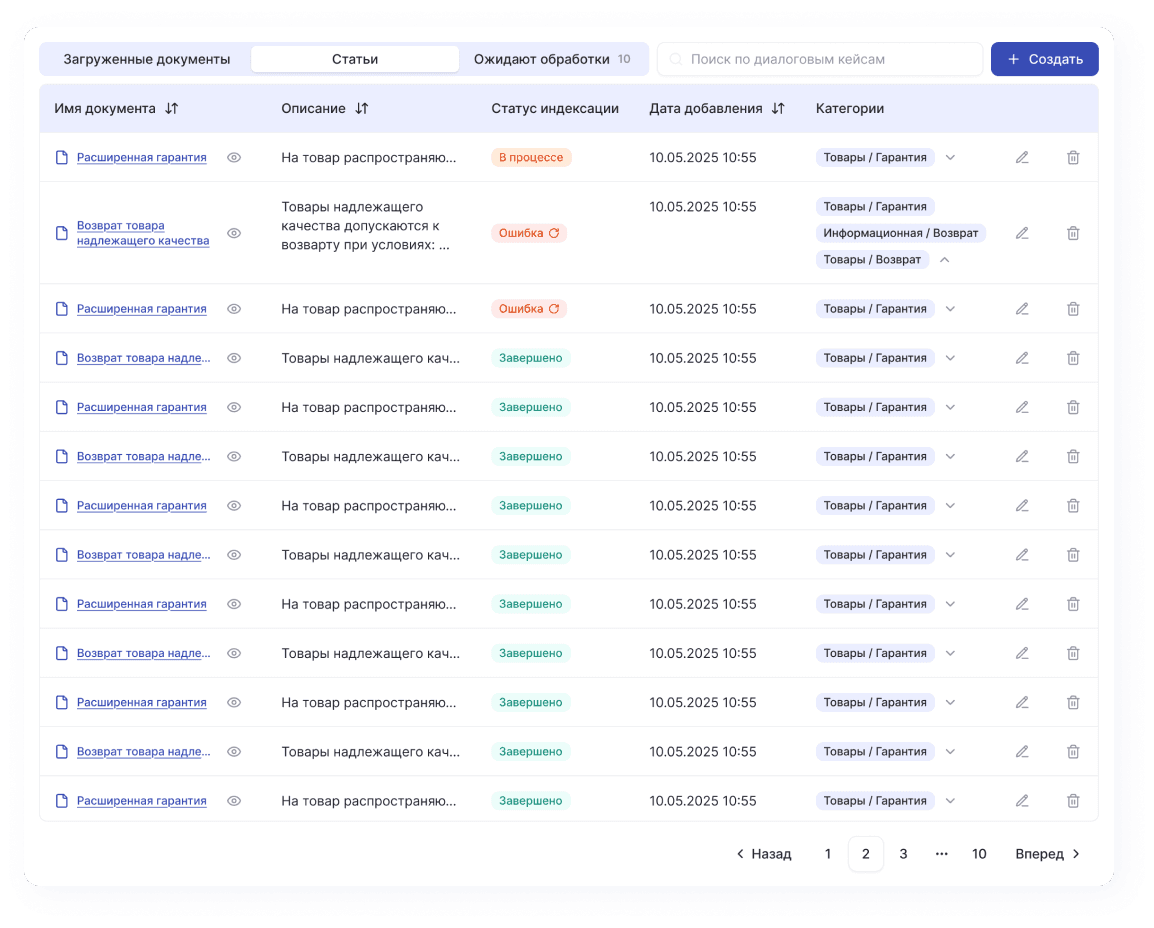Image resolution: width=1154 pixels, height=928 pixels.
Task: Click Товары / Гарантия chip in В процессе row
Action: [875, 157]
